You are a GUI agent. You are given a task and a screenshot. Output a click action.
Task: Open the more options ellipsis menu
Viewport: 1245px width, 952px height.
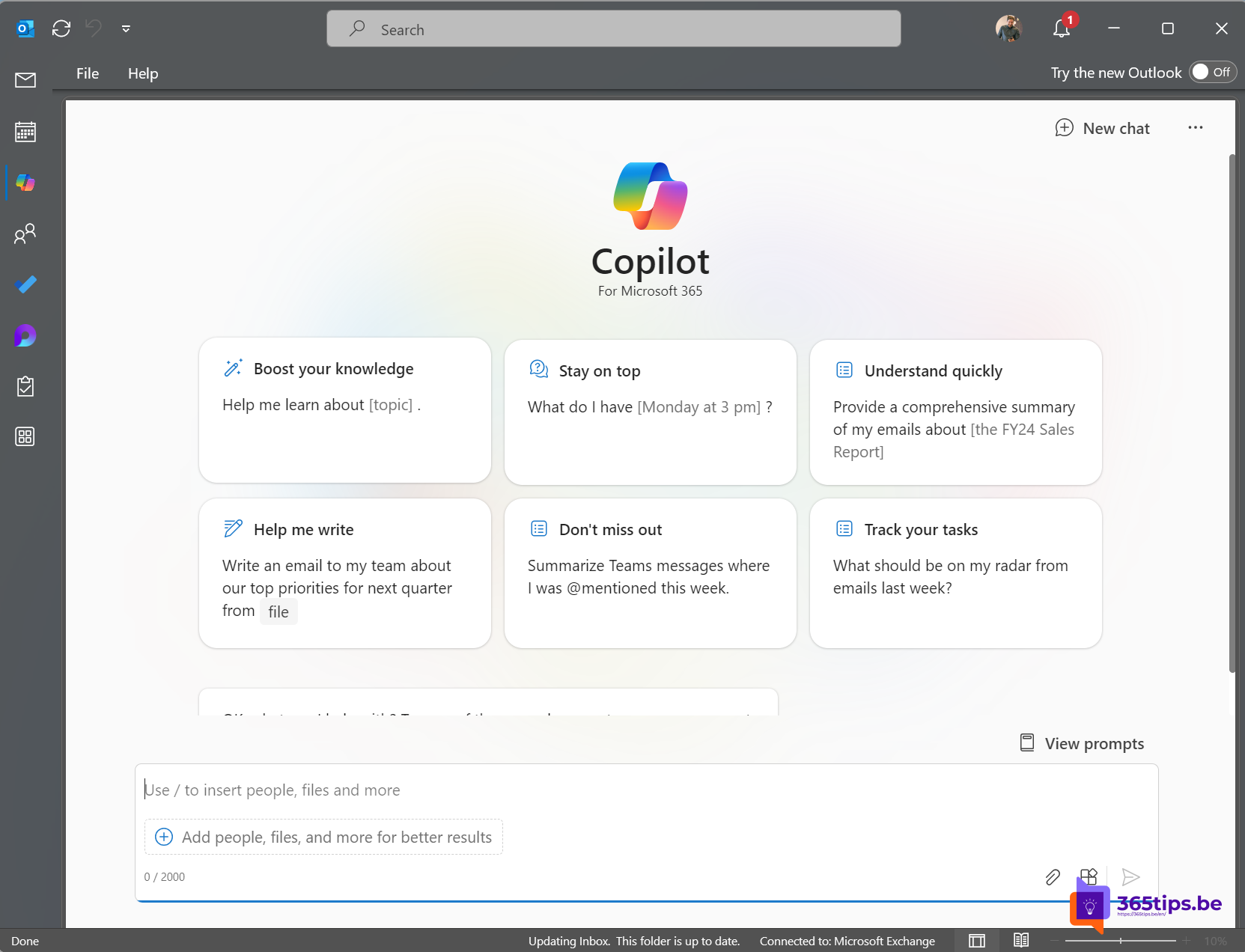click(1196, 128)
